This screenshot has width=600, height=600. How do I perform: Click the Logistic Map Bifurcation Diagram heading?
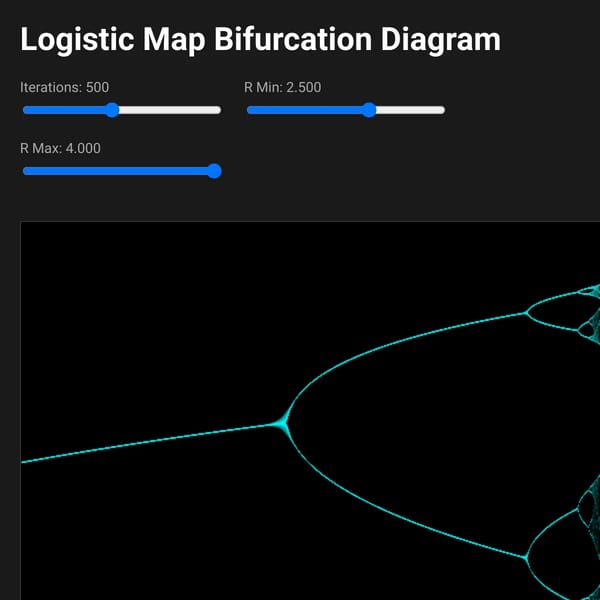tap(260, 39)
